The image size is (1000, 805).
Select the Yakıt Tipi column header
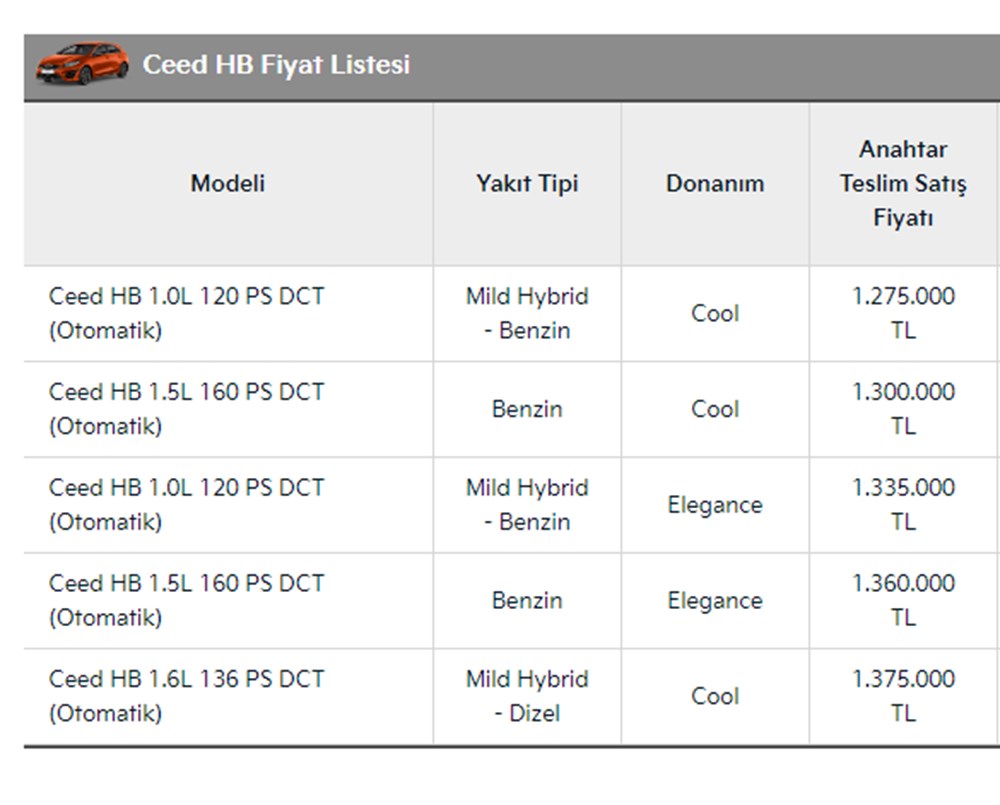[x=527, y=184]
